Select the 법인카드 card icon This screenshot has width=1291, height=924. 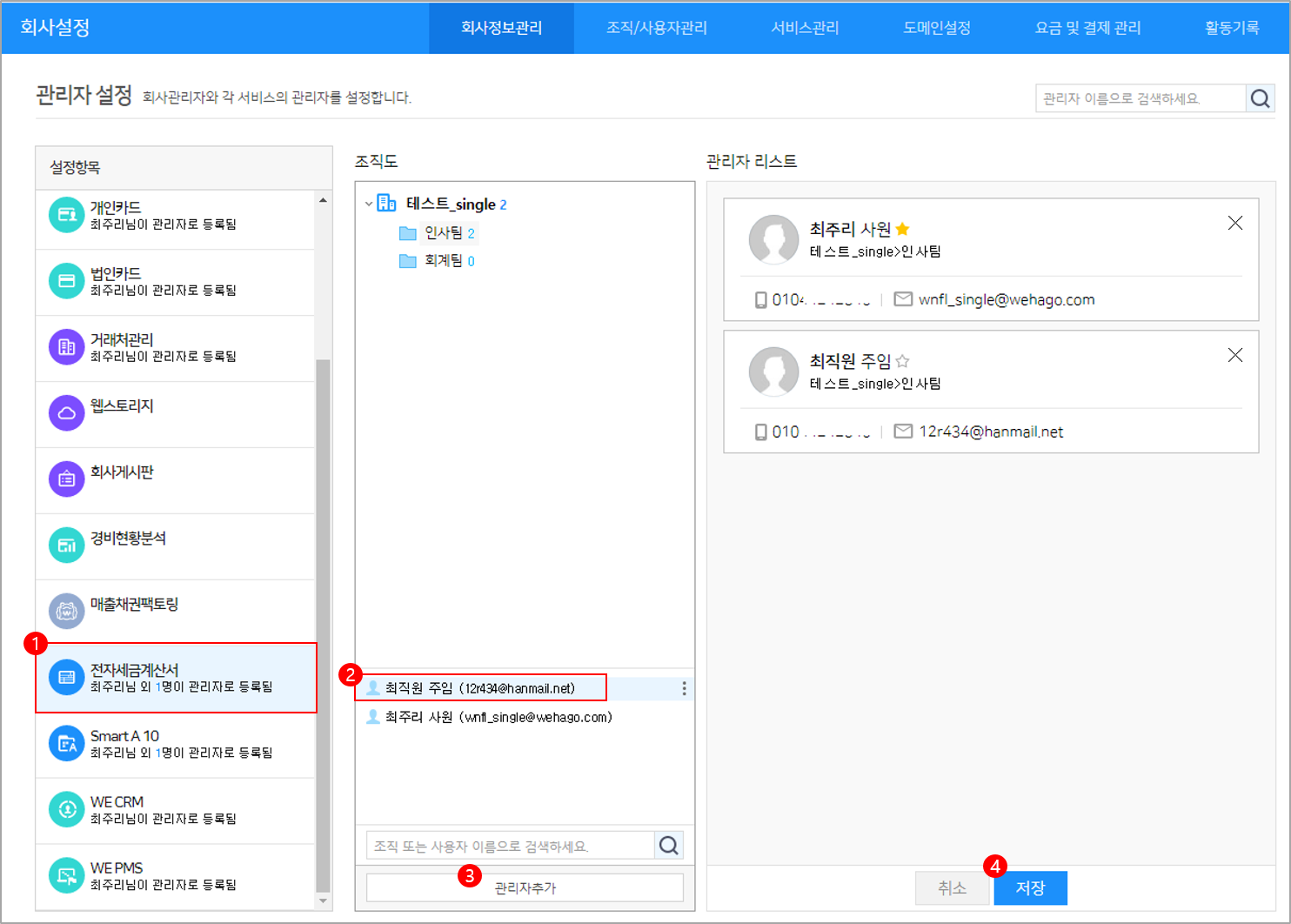coord(66,281)
